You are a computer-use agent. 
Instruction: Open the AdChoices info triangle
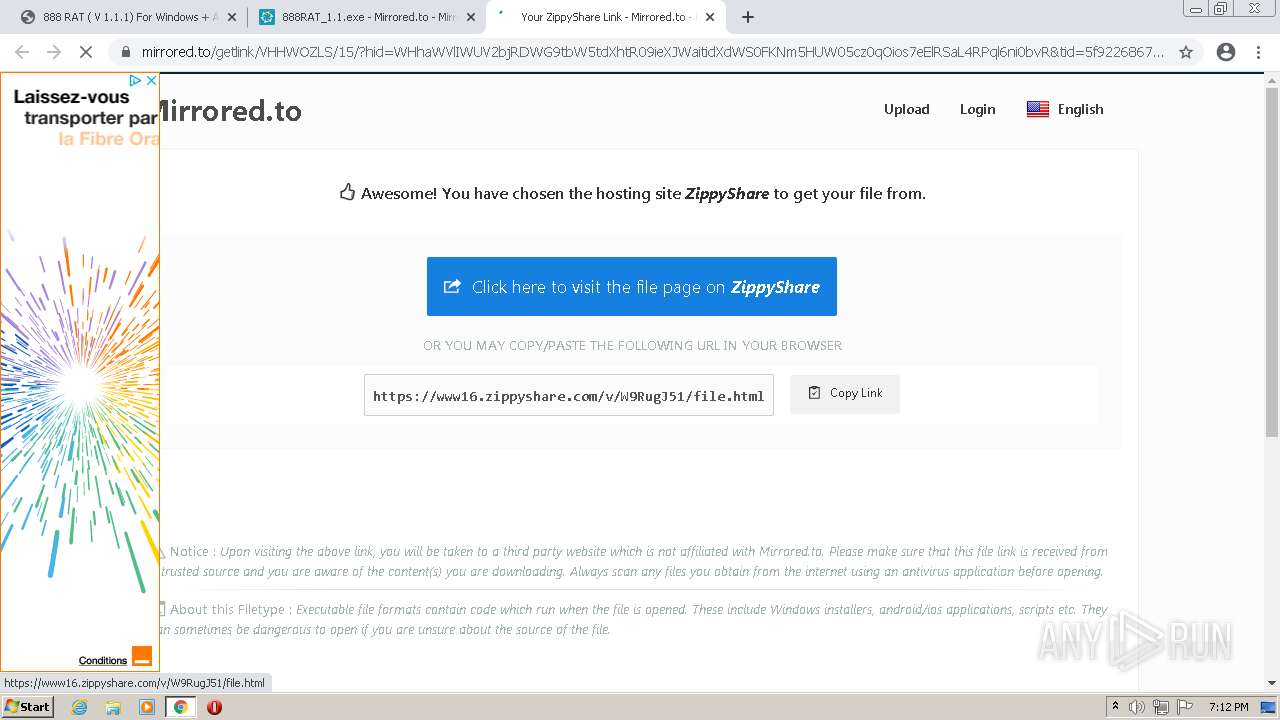pos(136,80)
